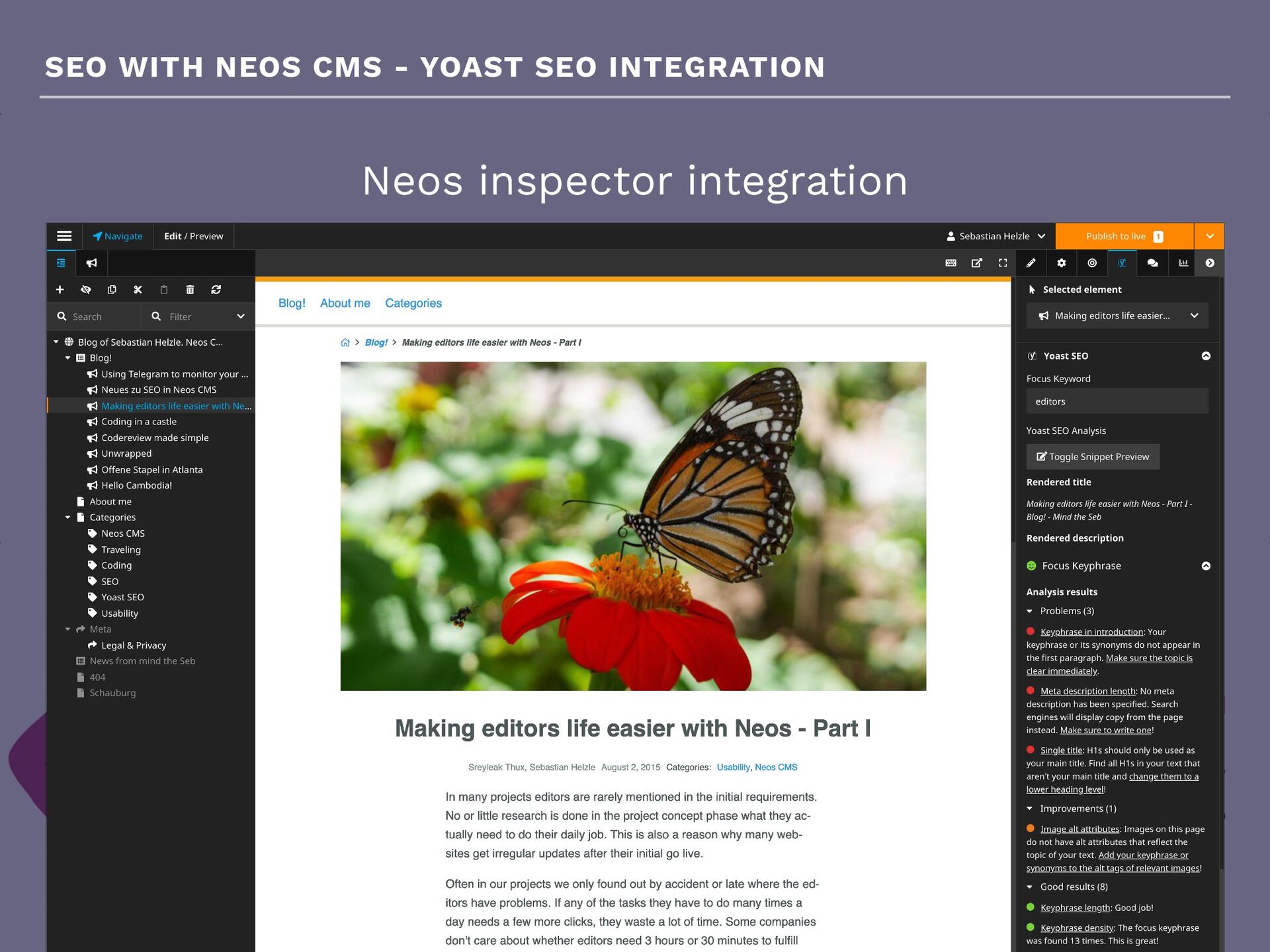This screenshot has width=1270, height=952.
Task: Click the 'Neos CMS' category link under title
Action: coord(776,768)
